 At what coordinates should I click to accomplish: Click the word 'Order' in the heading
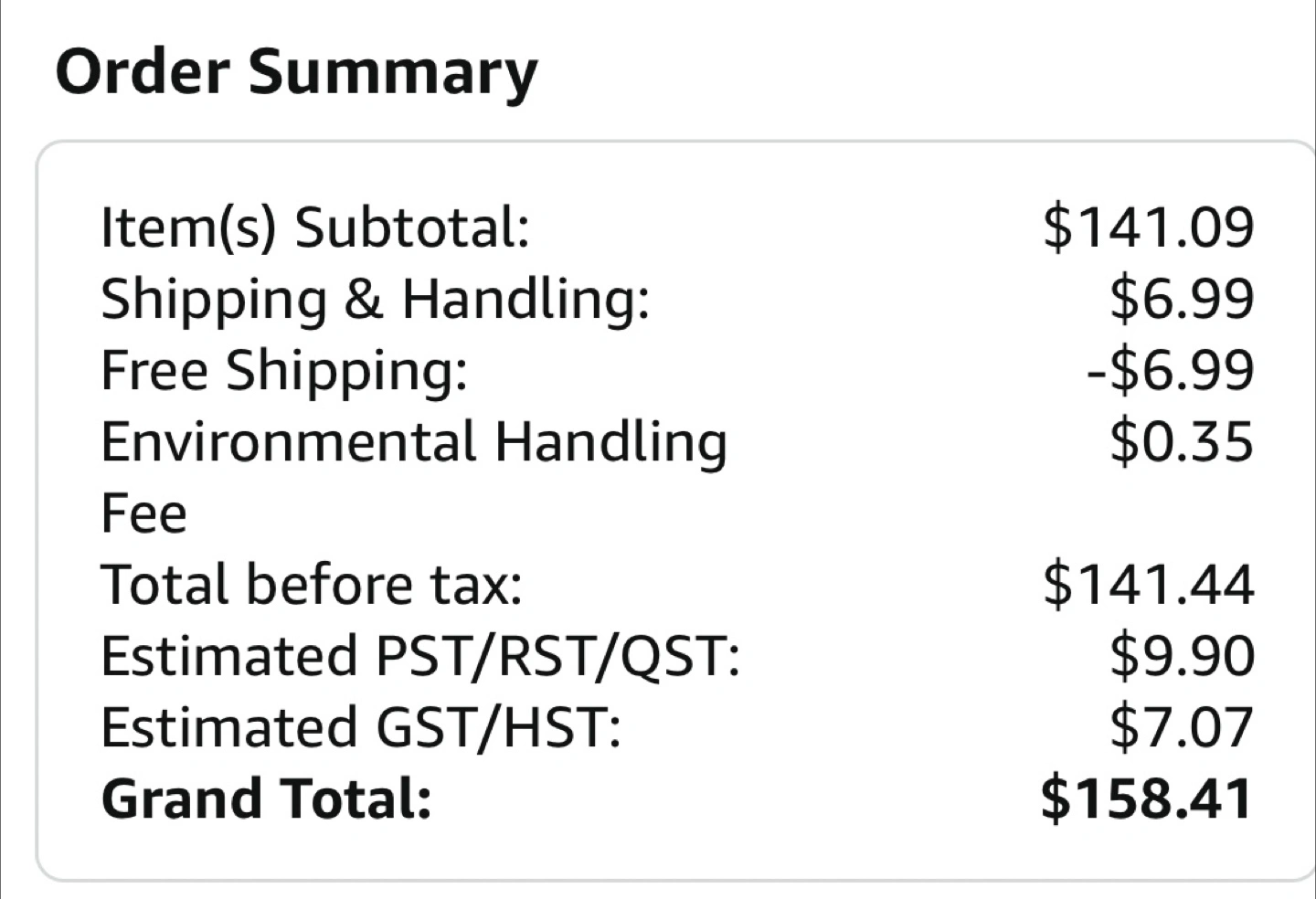[x=143, y=71]
